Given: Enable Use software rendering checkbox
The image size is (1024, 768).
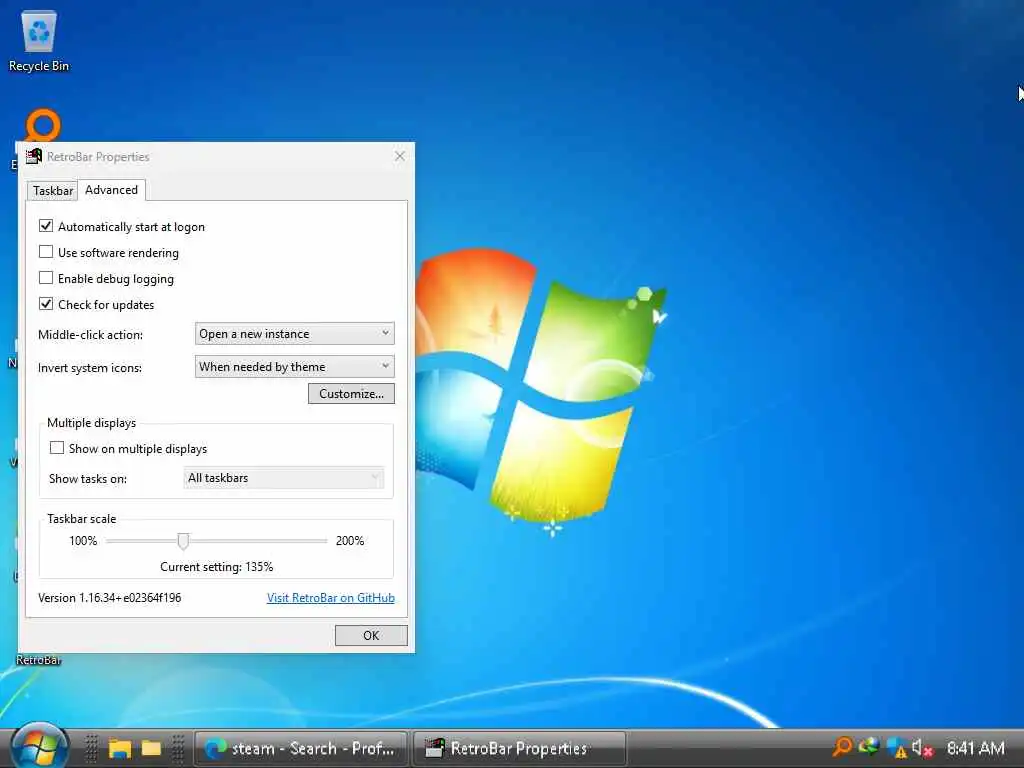Looking at the screenshot, I should 46,252.
